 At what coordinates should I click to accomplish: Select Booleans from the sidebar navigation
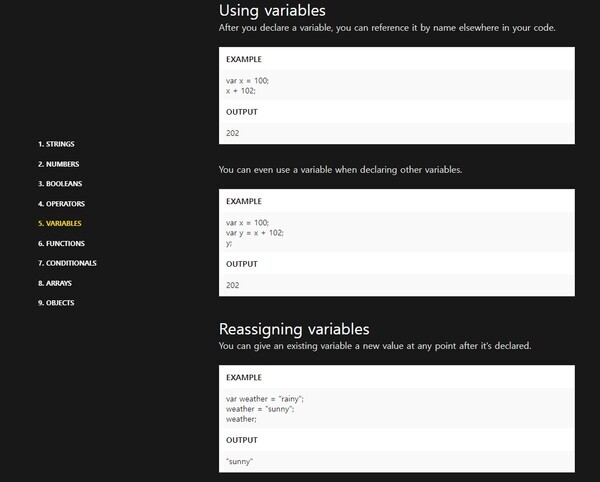(x=60, y=184)
